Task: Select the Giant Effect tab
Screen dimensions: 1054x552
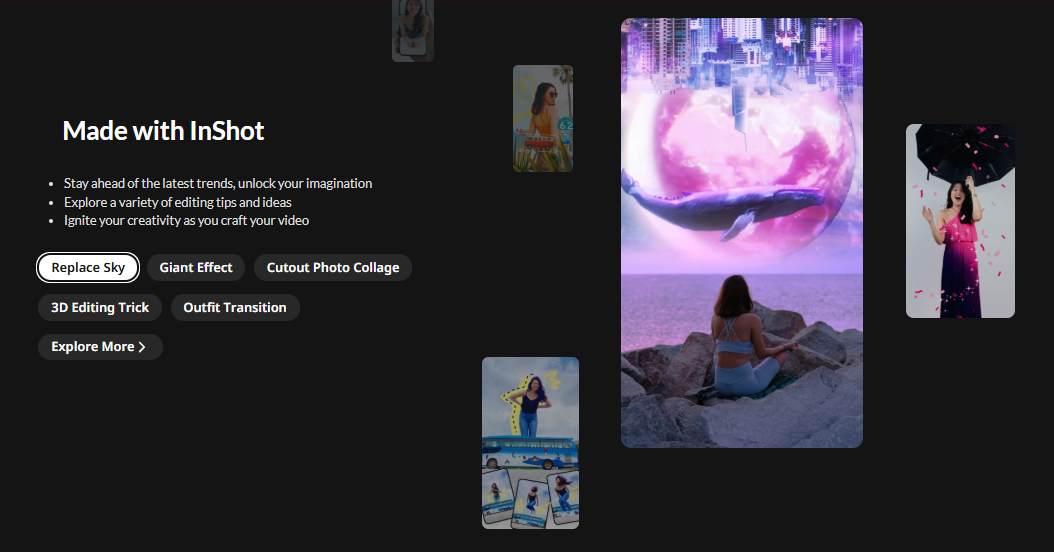Action: click(196, 268)
